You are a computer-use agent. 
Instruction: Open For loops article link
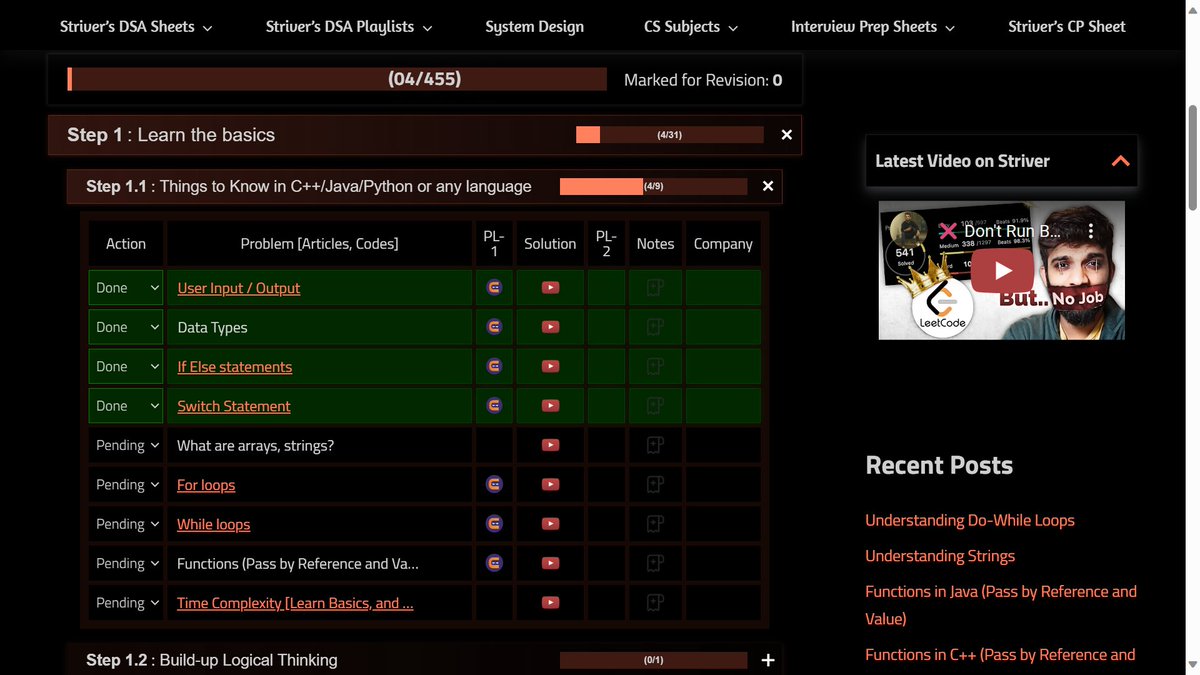(206, 485)
